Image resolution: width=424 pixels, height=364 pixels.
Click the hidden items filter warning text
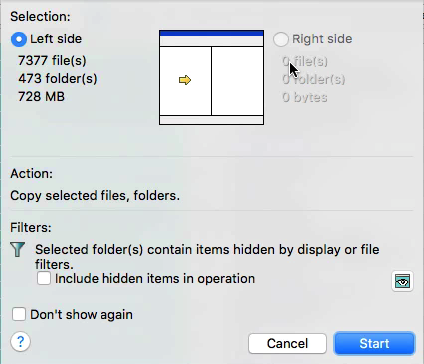(x=207, y=257)
